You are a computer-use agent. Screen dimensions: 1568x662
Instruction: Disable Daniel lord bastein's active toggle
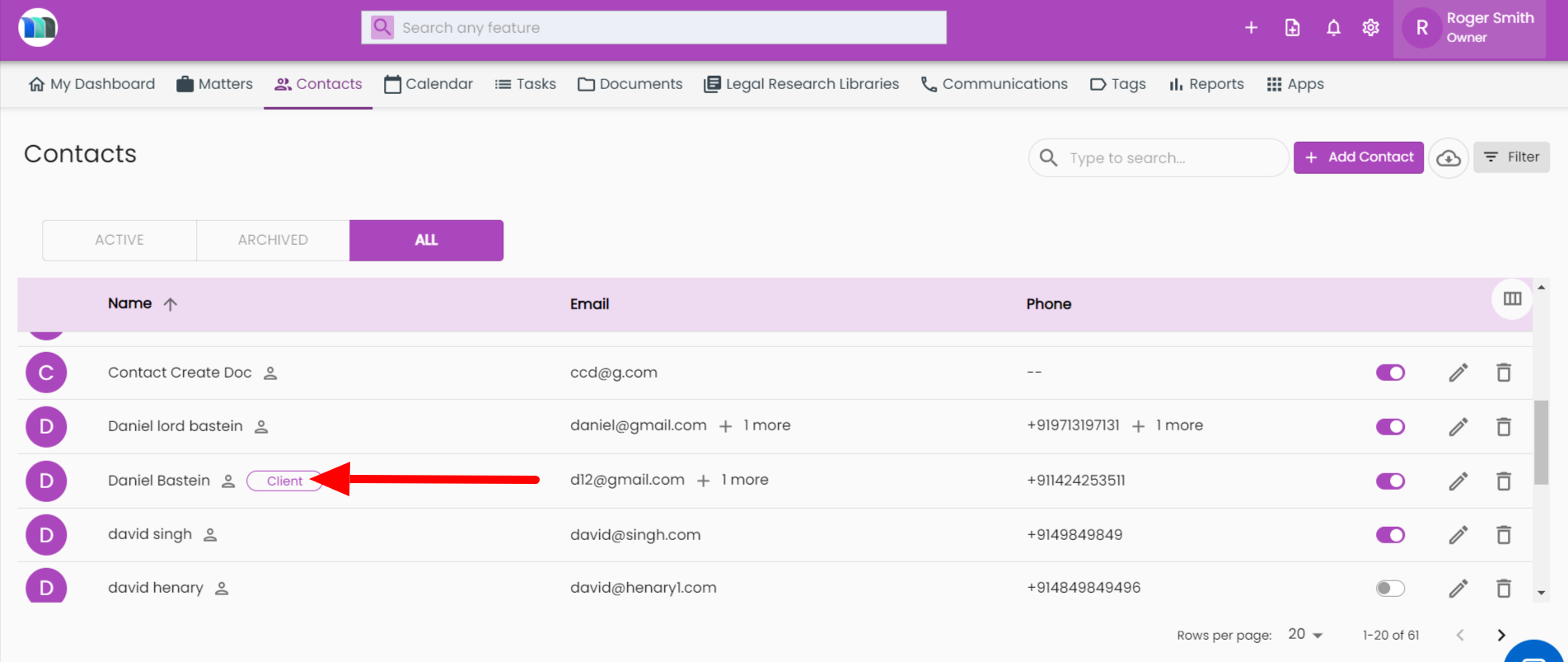point(1390,427)
